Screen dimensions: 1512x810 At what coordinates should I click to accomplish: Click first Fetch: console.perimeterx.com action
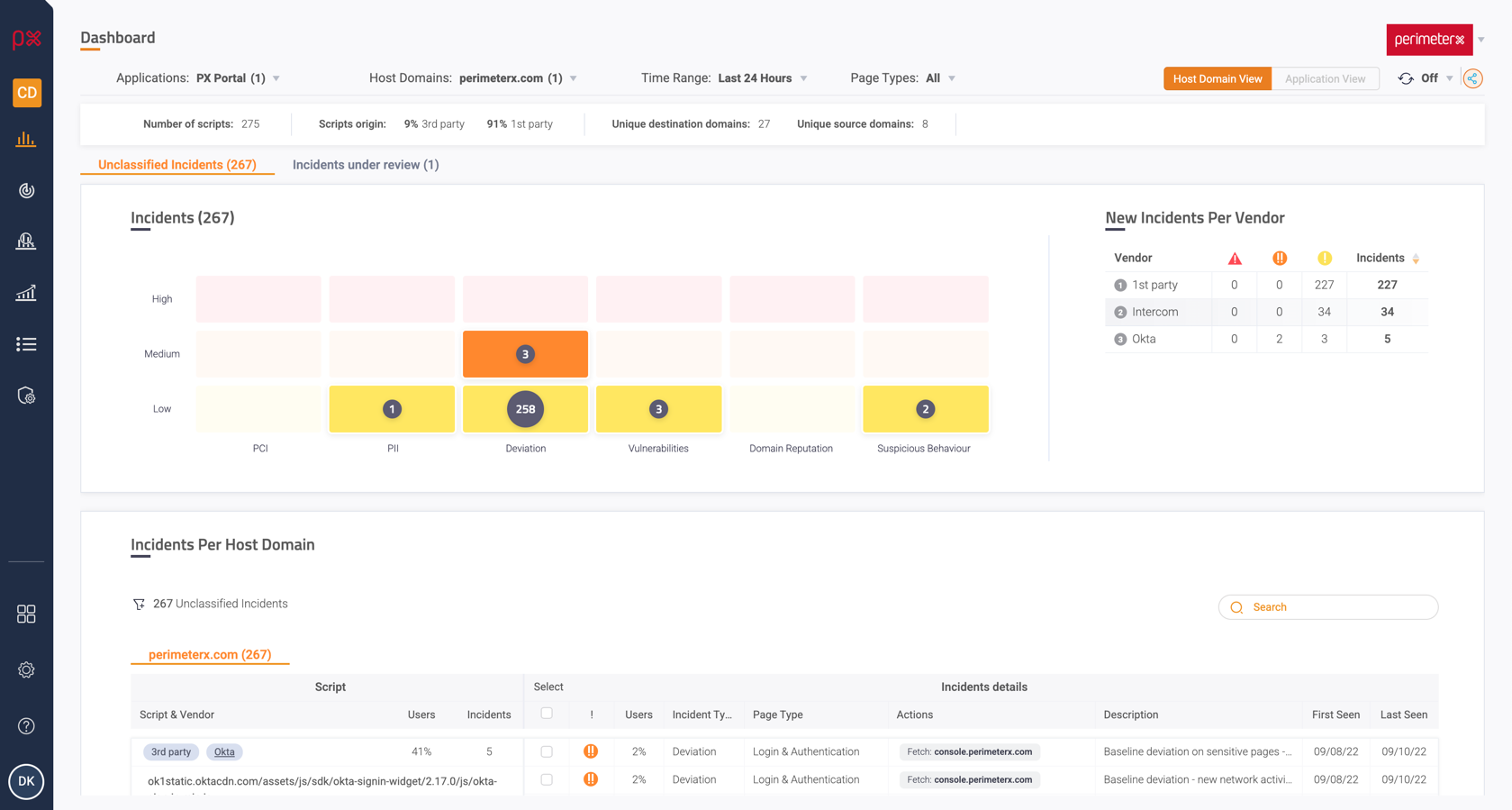tap(970, 751)
